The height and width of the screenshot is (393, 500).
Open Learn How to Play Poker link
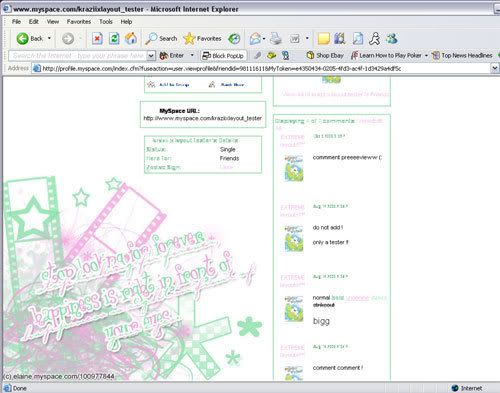click(x=386, y=55)
